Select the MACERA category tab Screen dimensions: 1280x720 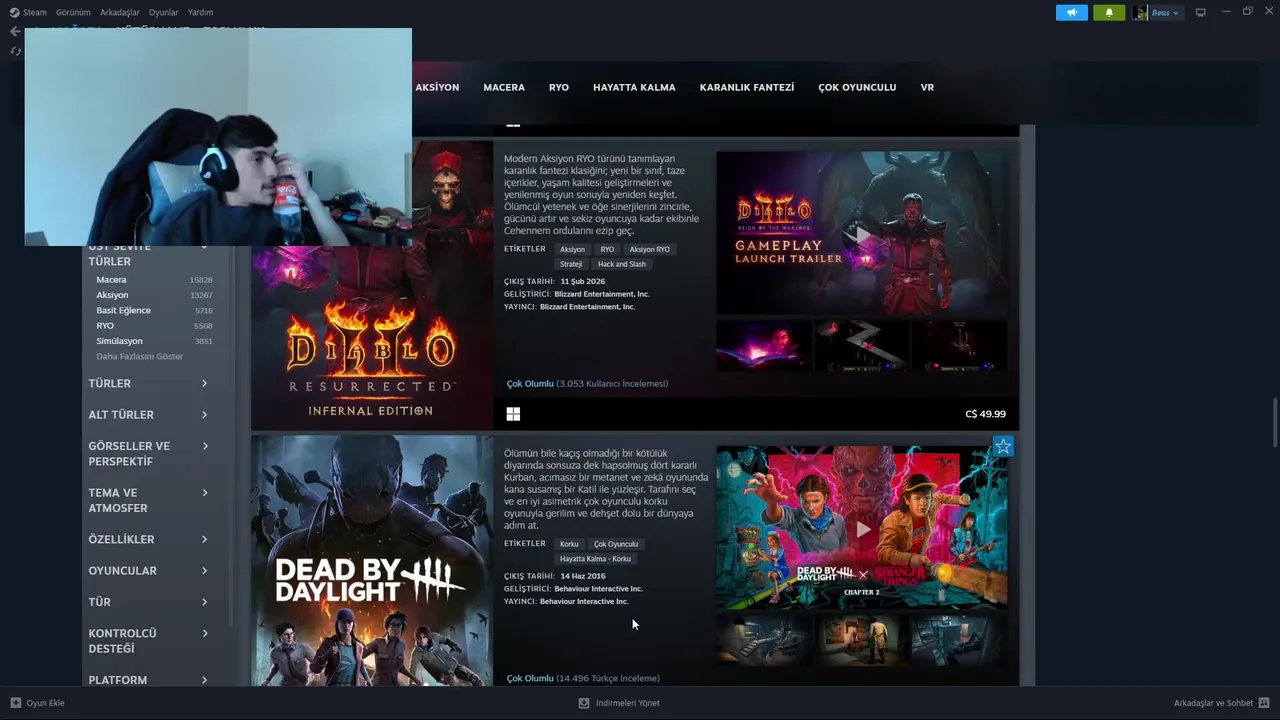pyautogui.click(x=504, y=87)
